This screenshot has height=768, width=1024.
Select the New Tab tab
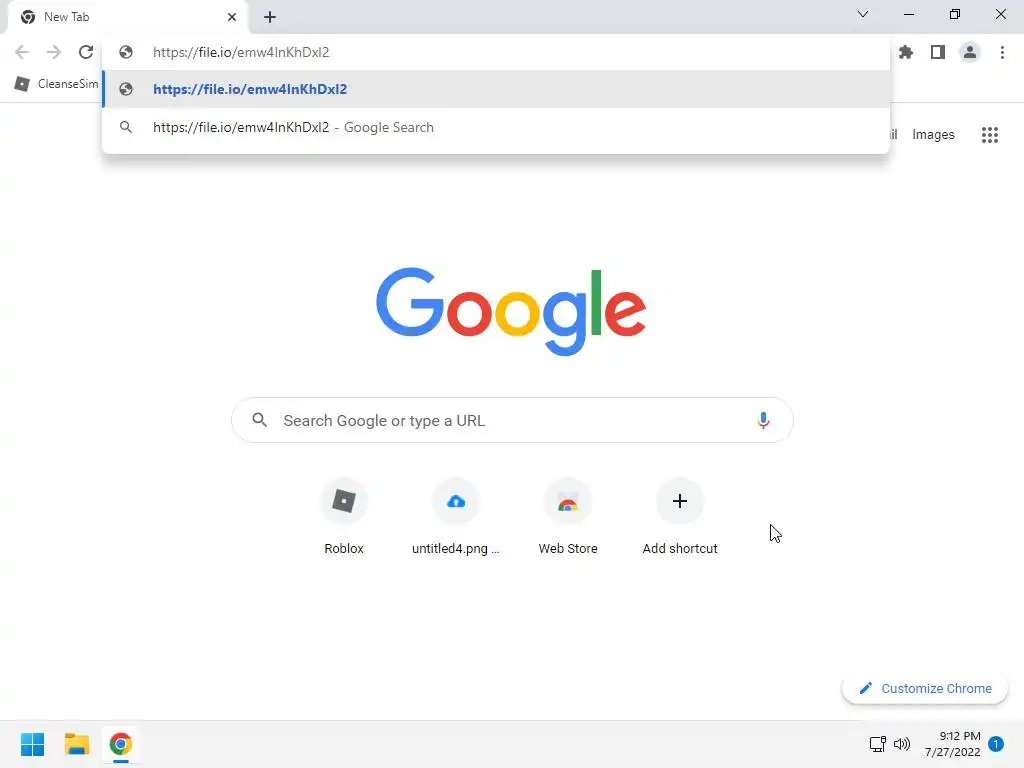point(128,17)
